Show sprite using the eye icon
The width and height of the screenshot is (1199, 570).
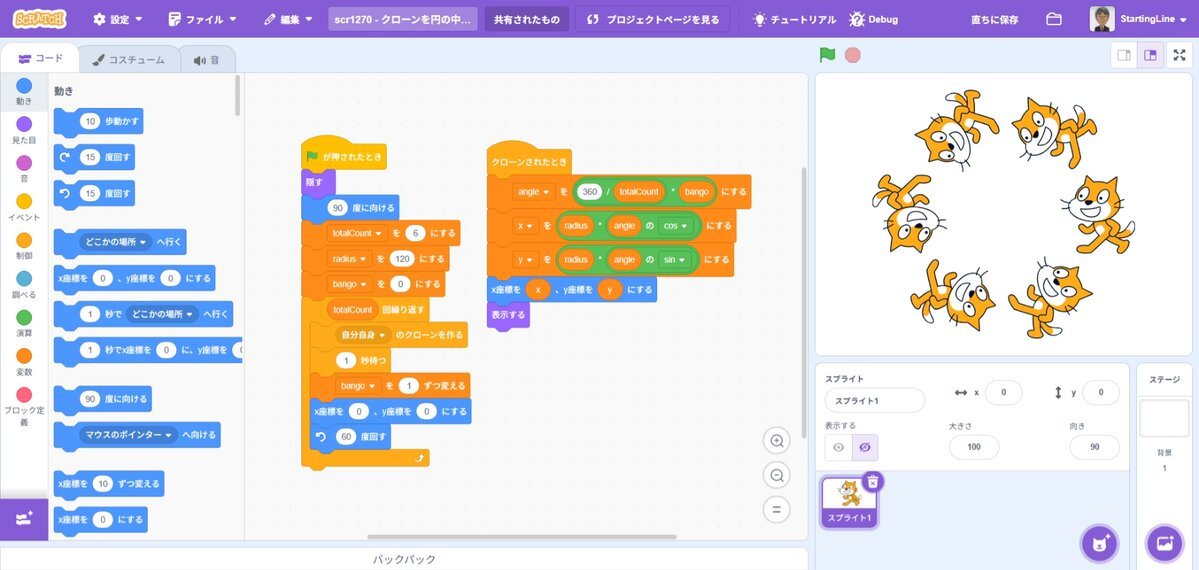(x=838, y=448)
